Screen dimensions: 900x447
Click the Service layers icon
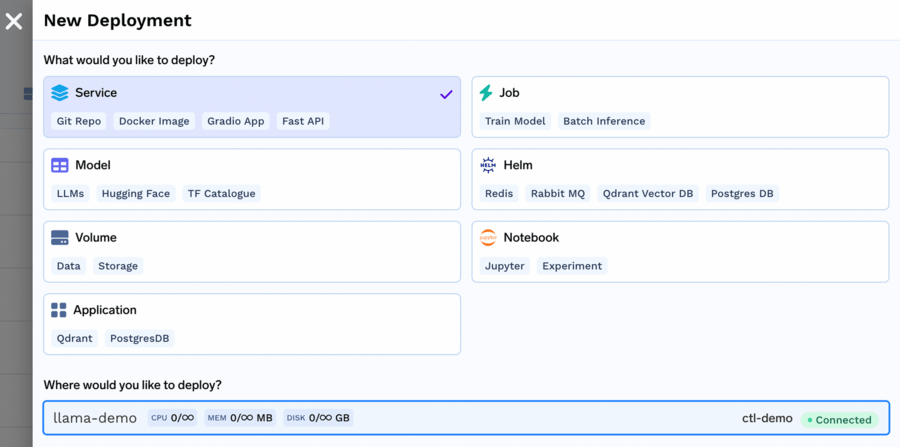click(x=60, y=93)
